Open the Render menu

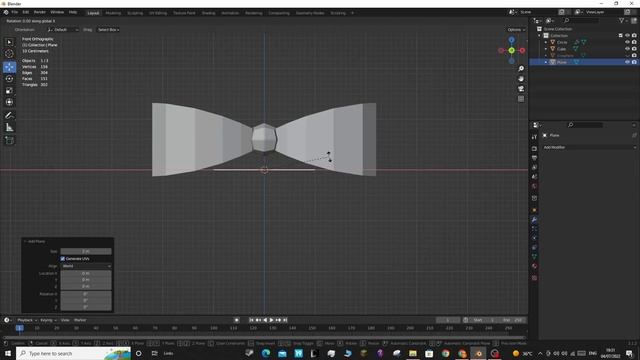tap(40, 12)
